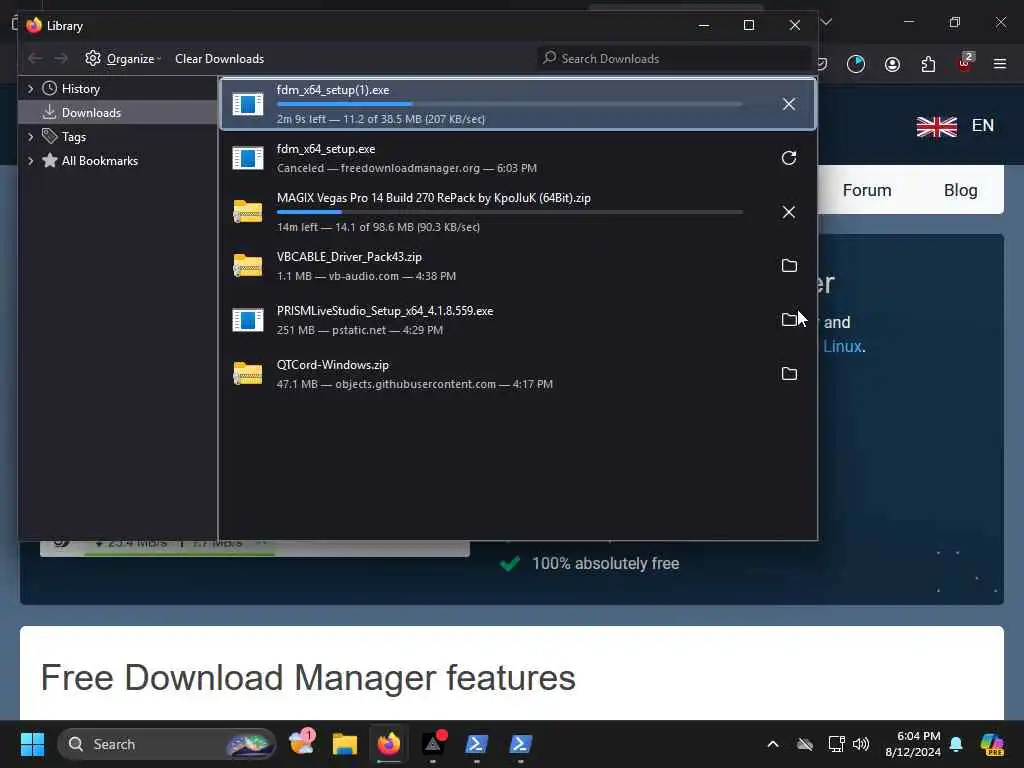Image resolution: width=1024 pixels, height=768 pixels.
Task: Open the triangle app with red badge on taskbar
Action: pos(433,744)
